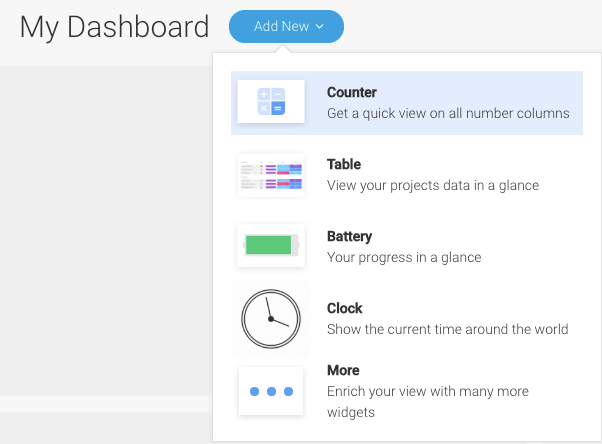The width and height of the screenshot is (602, 444).
Task: Click 'View your projects data in a glance'
Action: 433,186
